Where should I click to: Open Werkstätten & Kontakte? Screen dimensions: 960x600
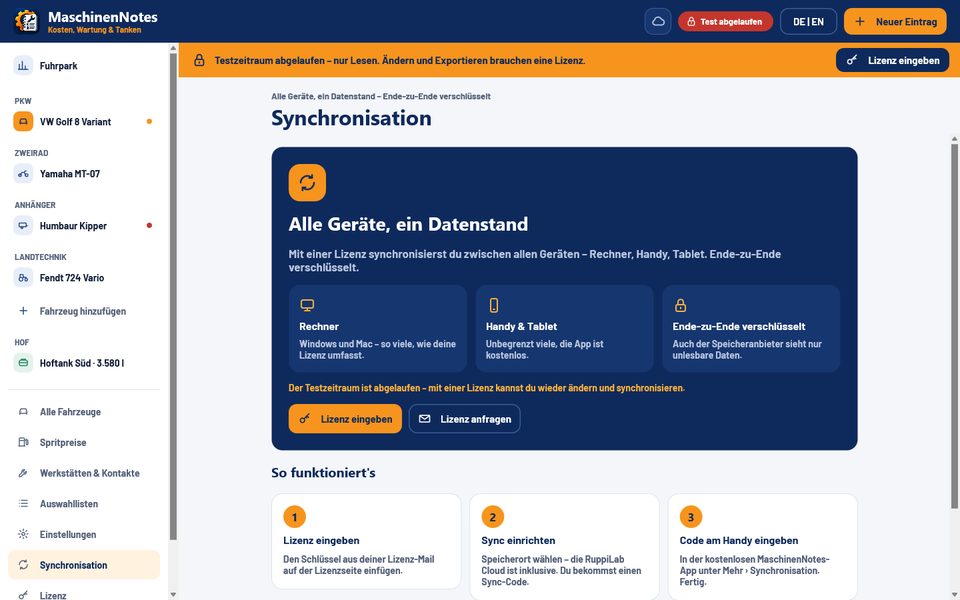[84, 473]
